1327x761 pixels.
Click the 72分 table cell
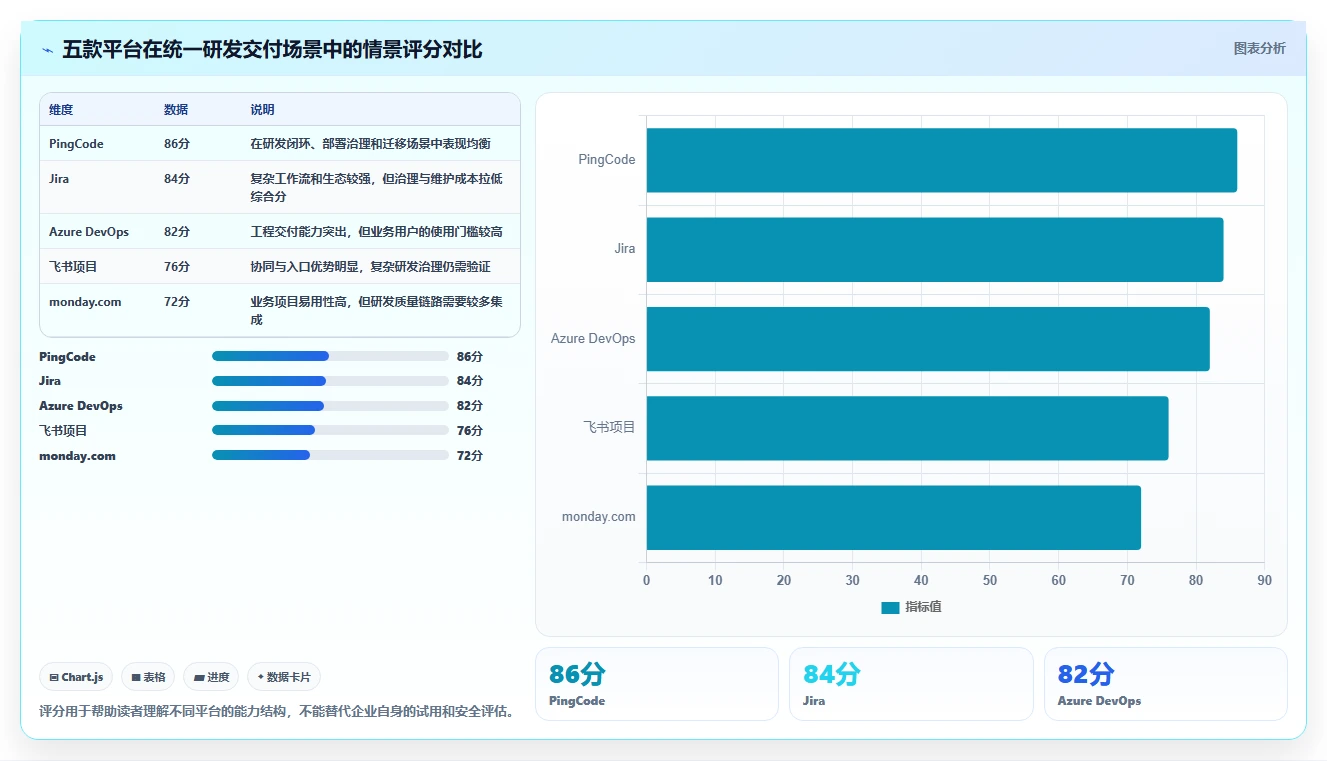click(x=177, y=302)
